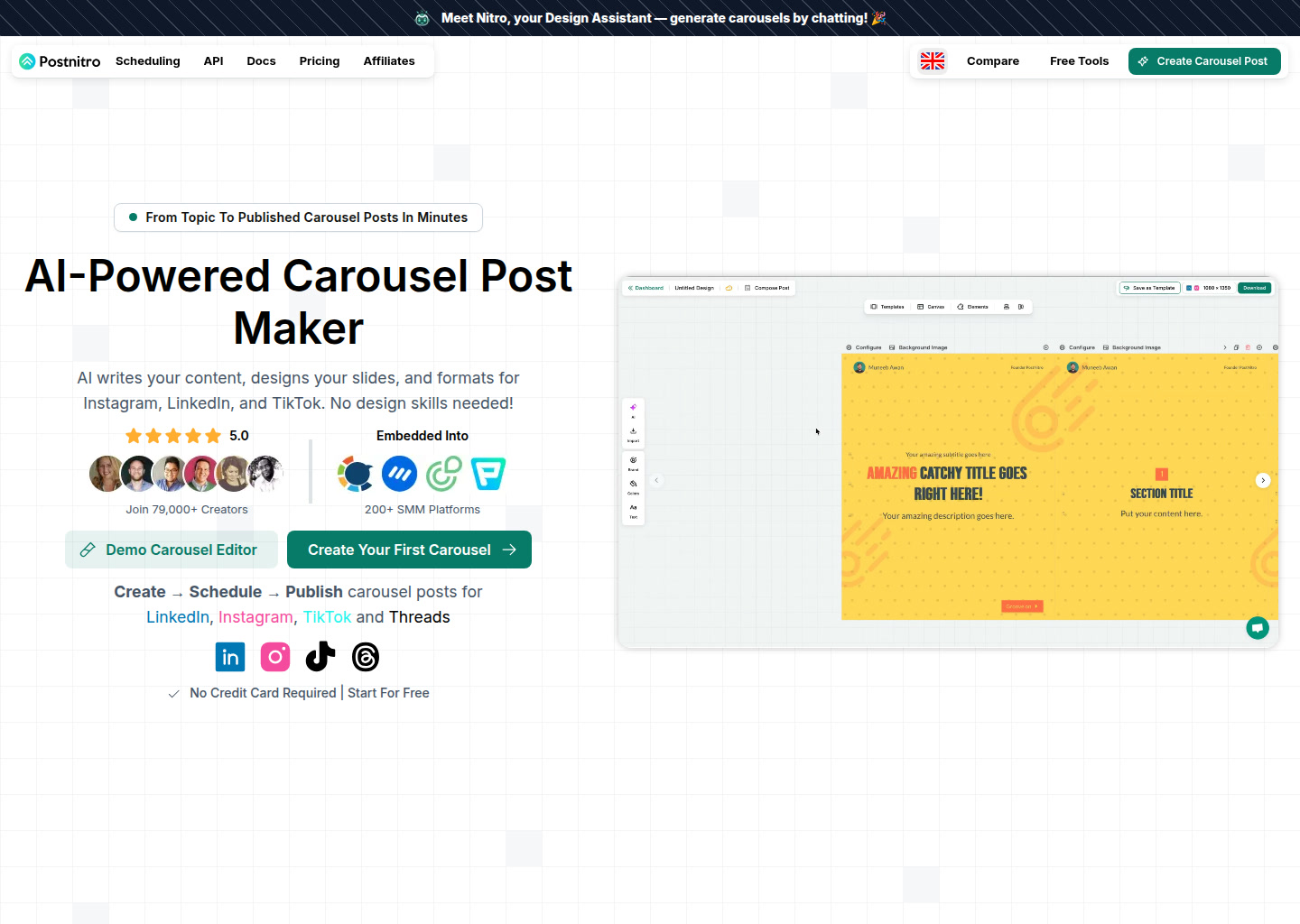Screen dimensions: 1300x924
Task: Select the Canvas tab in editor preview
Action: (931, 307)
